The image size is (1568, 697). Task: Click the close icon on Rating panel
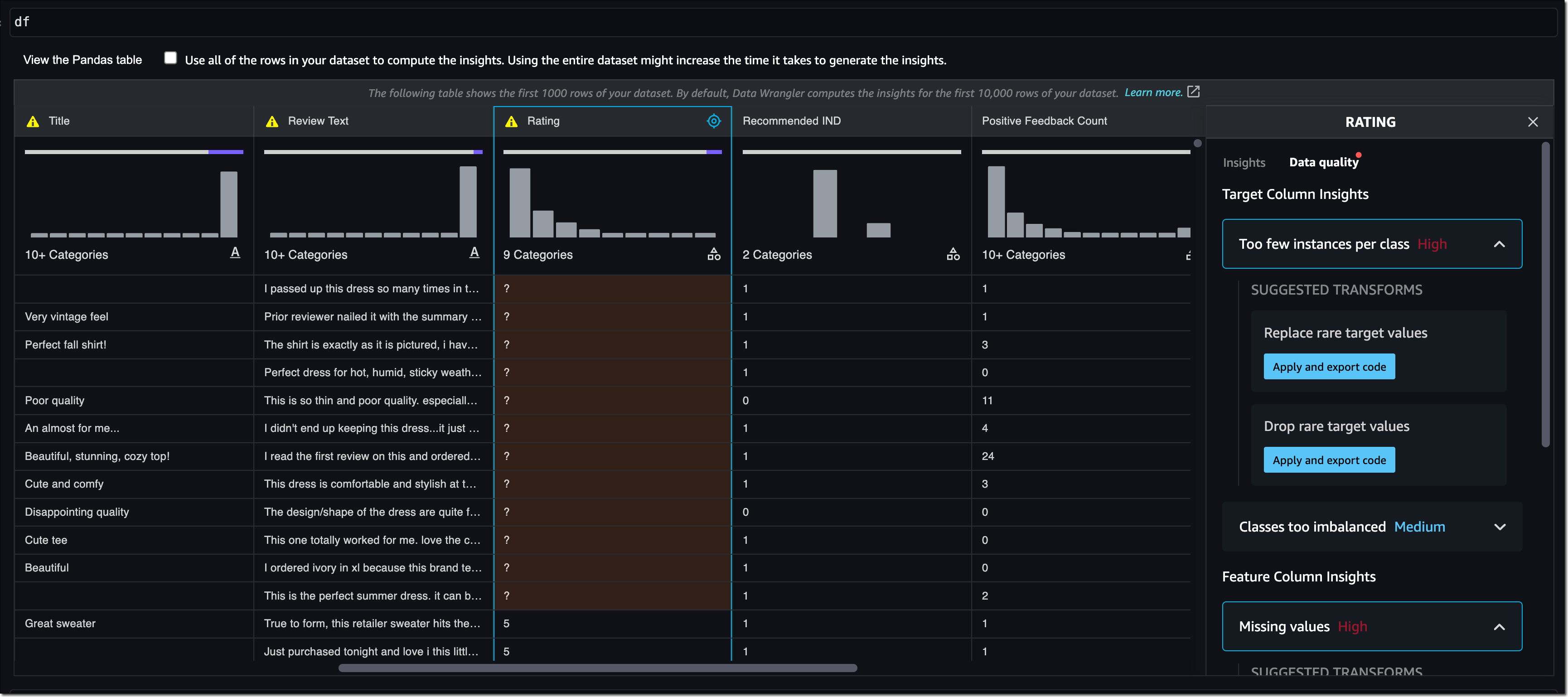1533,121
